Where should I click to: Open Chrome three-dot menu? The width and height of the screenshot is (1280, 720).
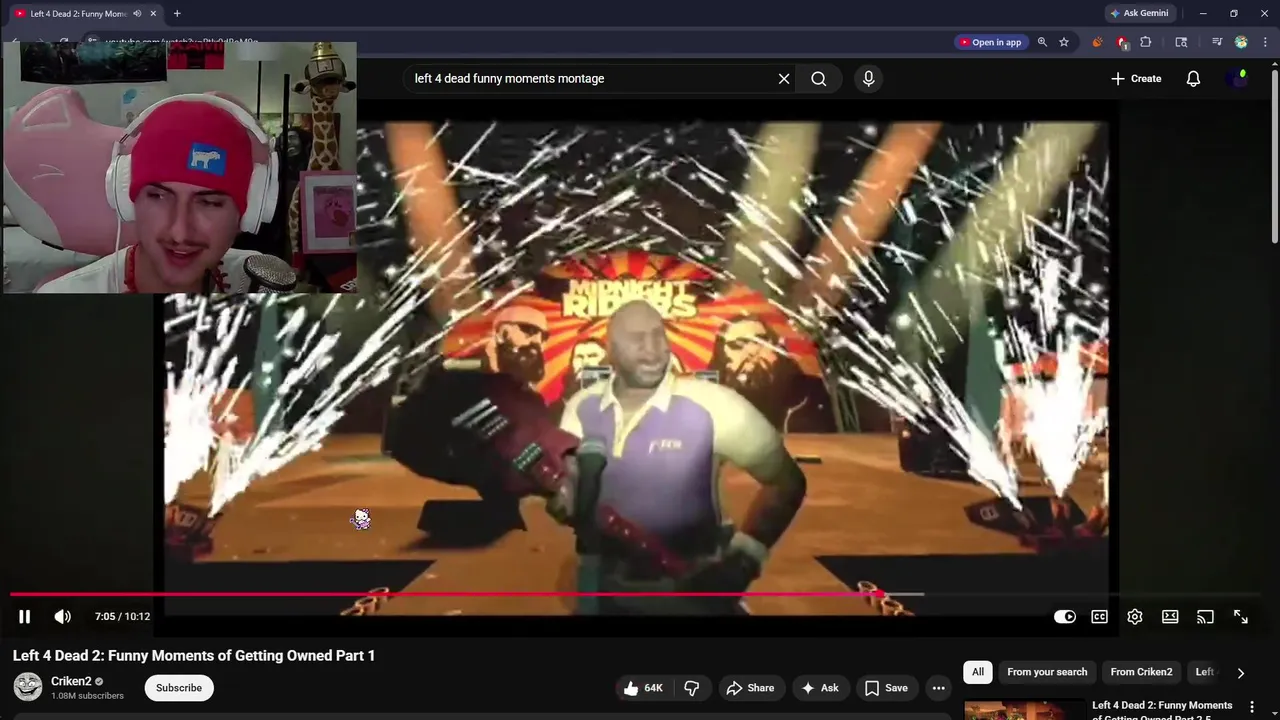(x=1266, y=42)
